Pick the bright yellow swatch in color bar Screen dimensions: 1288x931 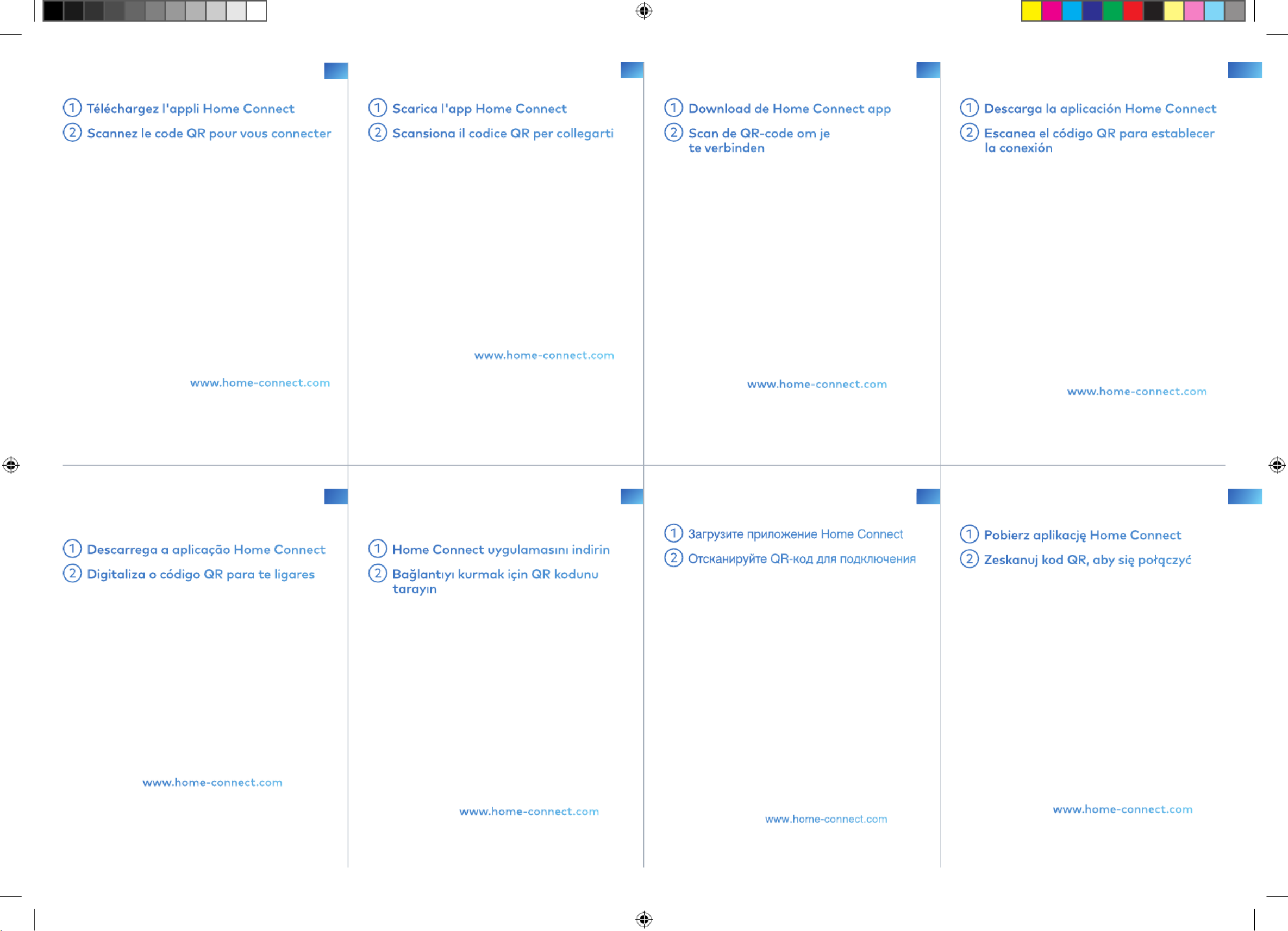tap(1032, 11)
